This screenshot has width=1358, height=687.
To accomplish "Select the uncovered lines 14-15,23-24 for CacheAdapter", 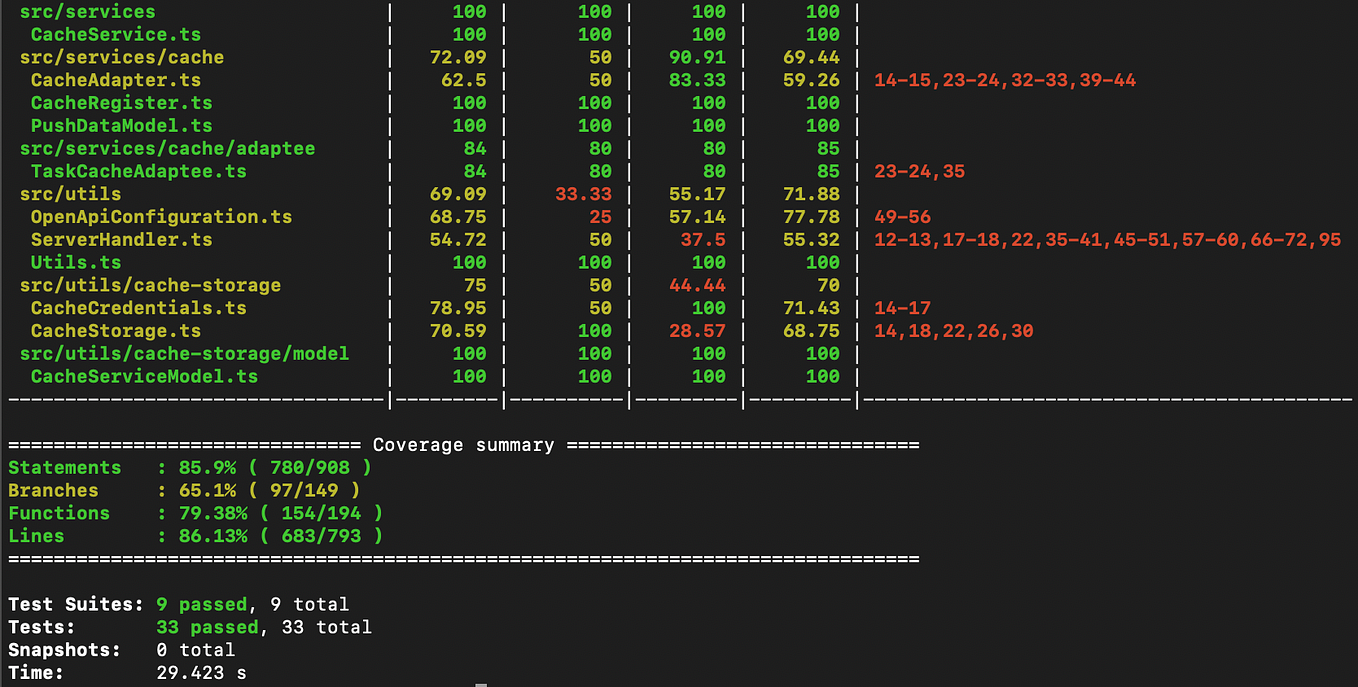I will 1005,80.
